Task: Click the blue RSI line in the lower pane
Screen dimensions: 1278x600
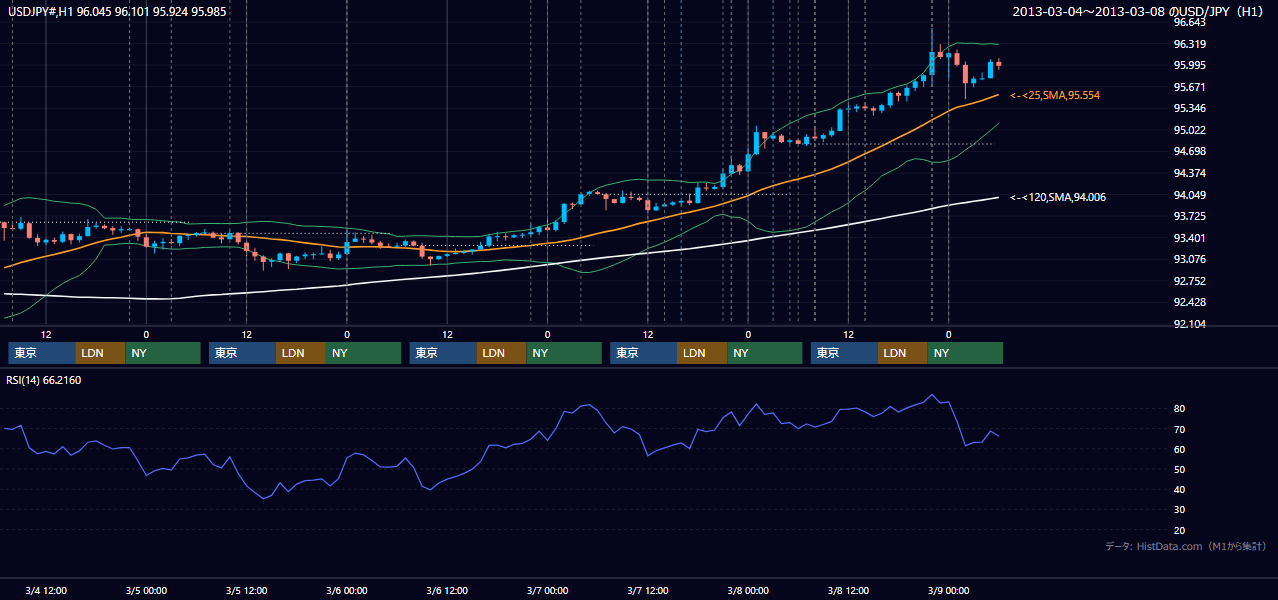Action: pyautogui.click(x=500, y=447)
